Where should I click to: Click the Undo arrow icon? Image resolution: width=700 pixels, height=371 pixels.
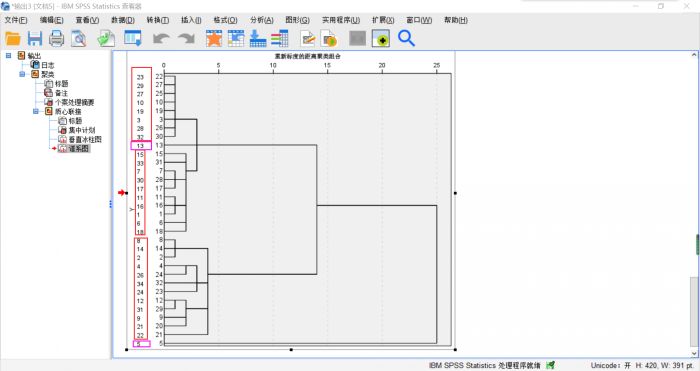point(161,38)
